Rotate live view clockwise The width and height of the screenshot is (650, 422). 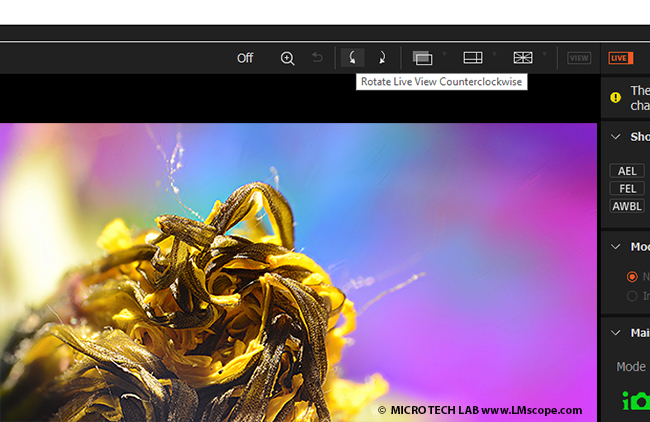tap(381, 58)
